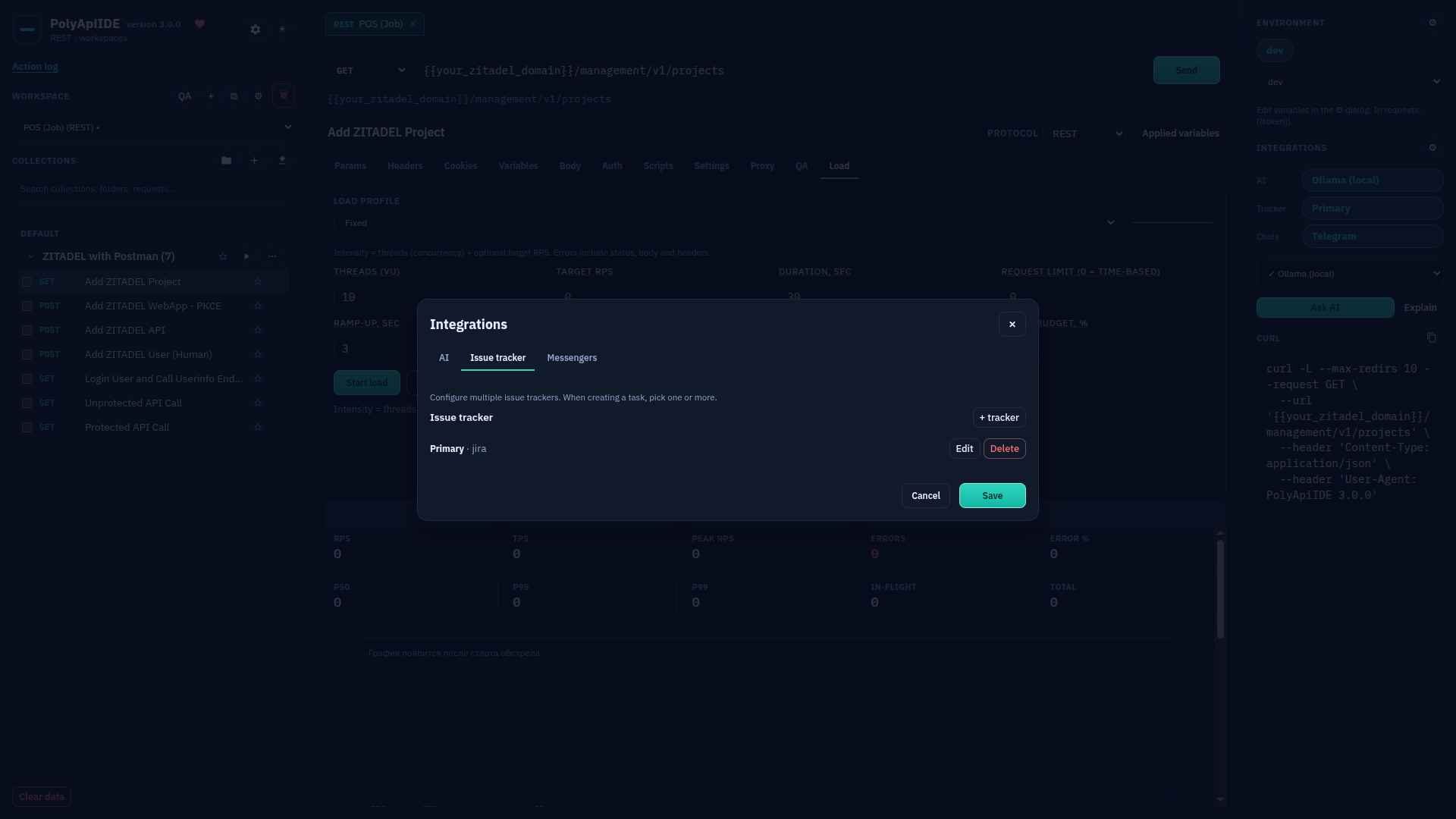Star the ZITADEL with Postman collection
This screenshot has height=819, width=1456.
[223, 256]
